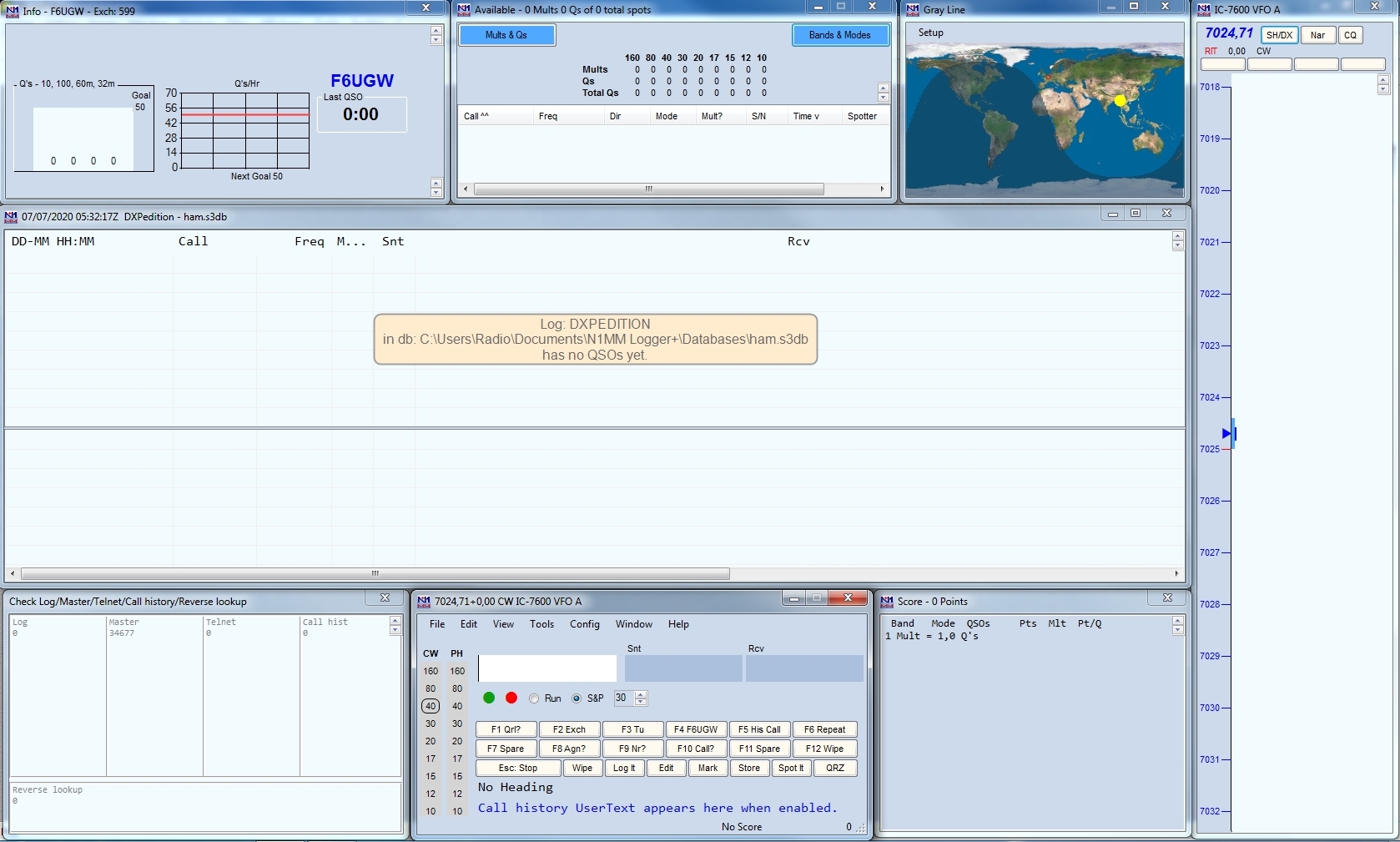Open the Config menu

[585, 624]
